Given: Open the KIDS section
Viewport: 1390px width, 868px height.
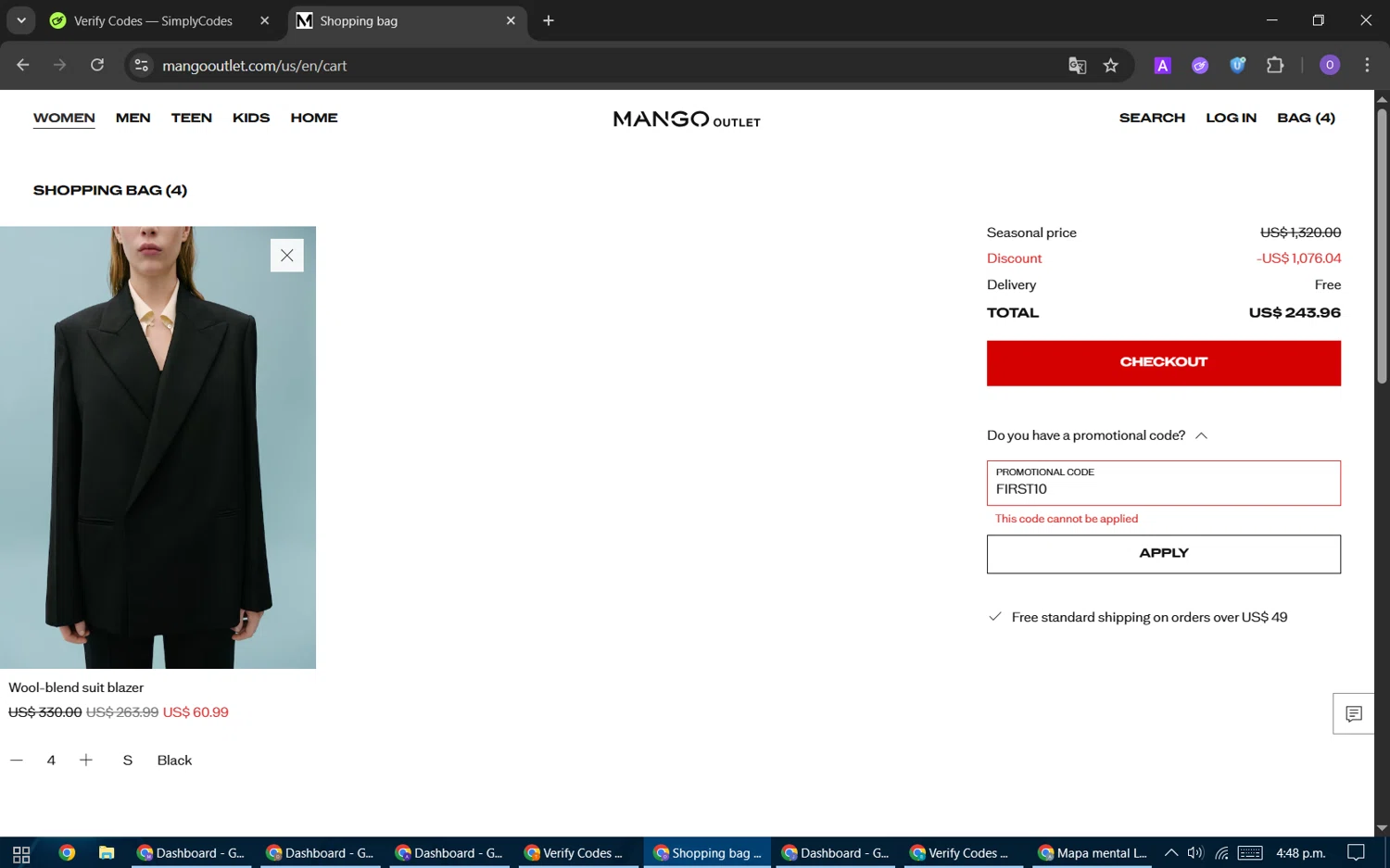Looking at the screenshot, I should coord(251,118).
